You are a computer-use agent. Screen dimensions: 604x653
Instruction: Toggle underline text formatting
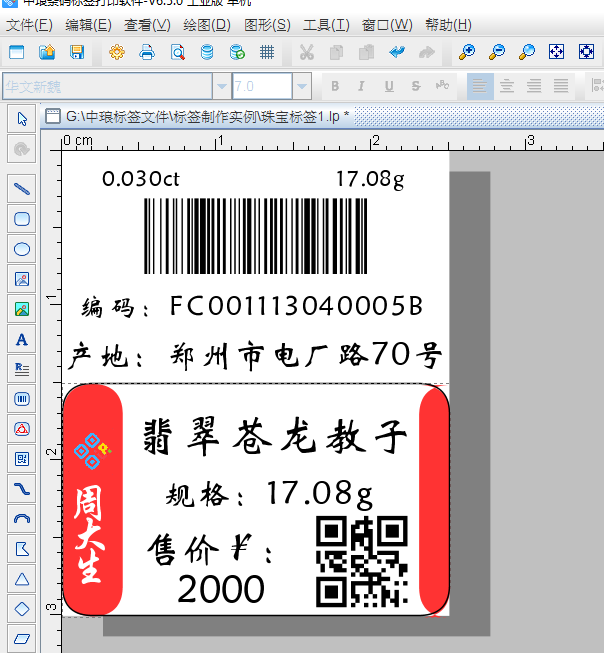point(388,86)
